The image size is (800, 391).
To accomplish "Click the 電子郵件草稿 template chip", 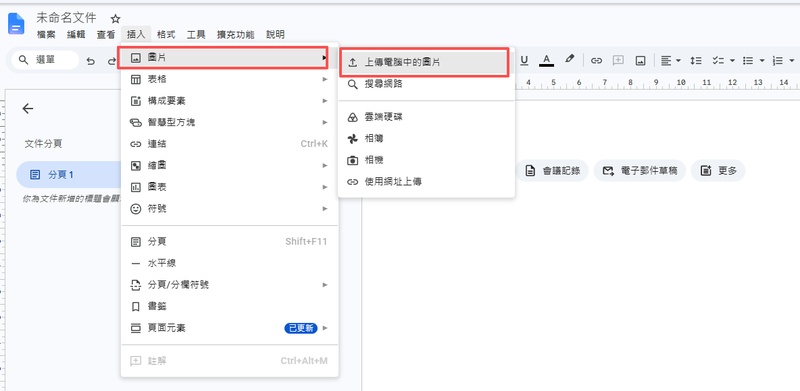I will click(640, 171).
